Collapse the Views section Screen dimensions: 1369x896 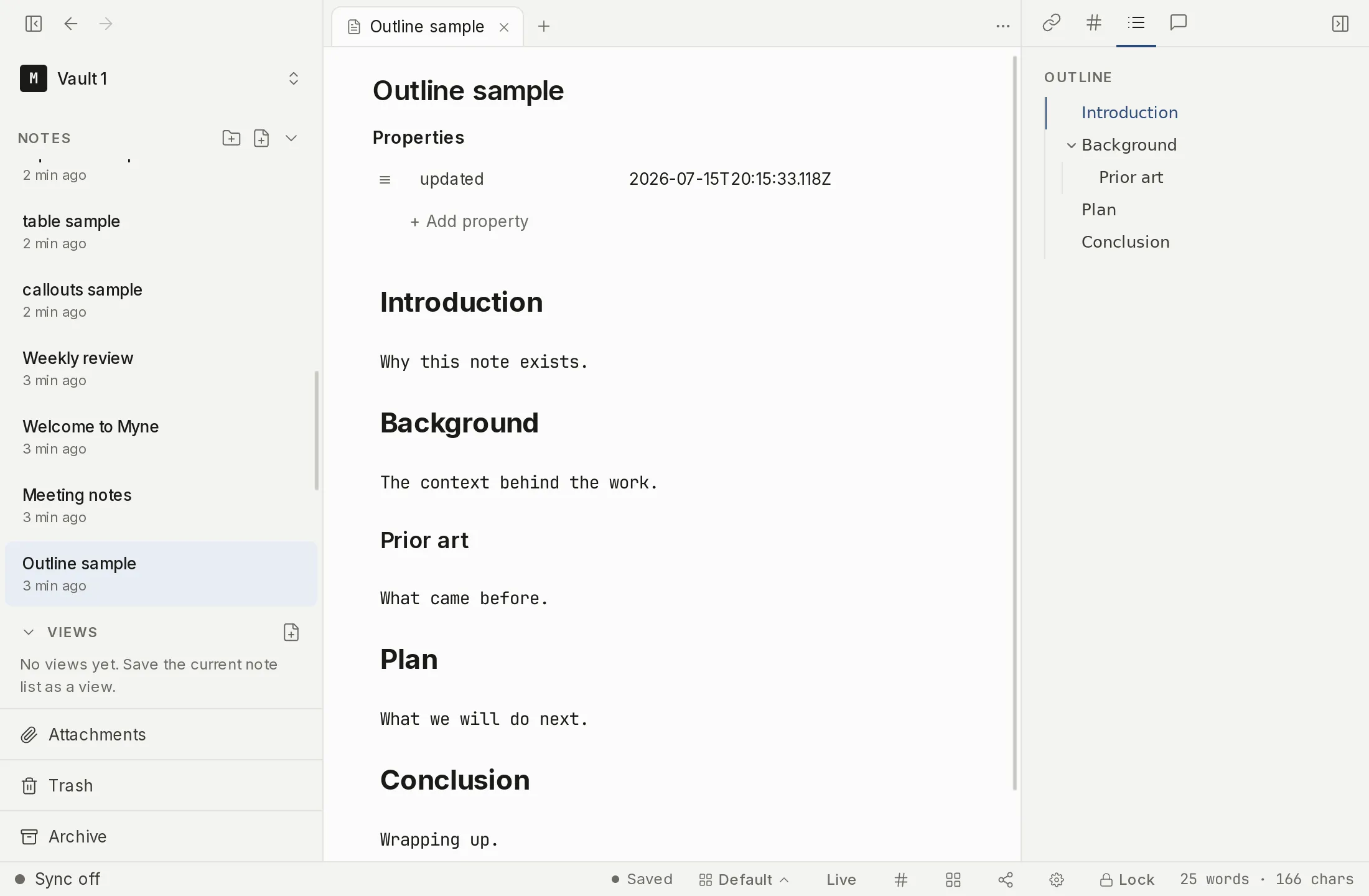click(29, 632)
